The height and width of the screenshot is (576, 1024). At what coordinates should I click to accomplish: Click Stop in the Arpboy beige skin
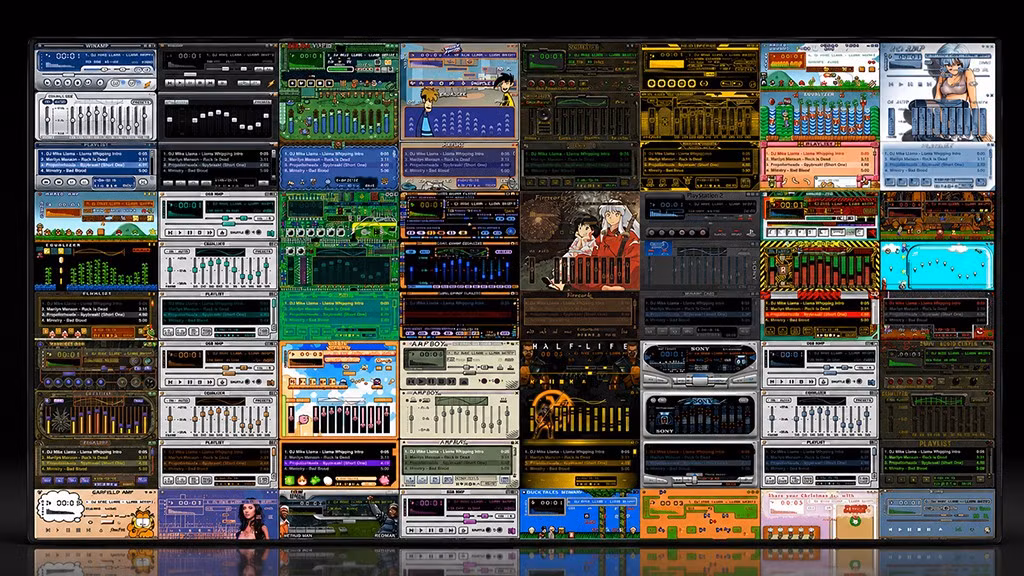(x=441, y=381)
